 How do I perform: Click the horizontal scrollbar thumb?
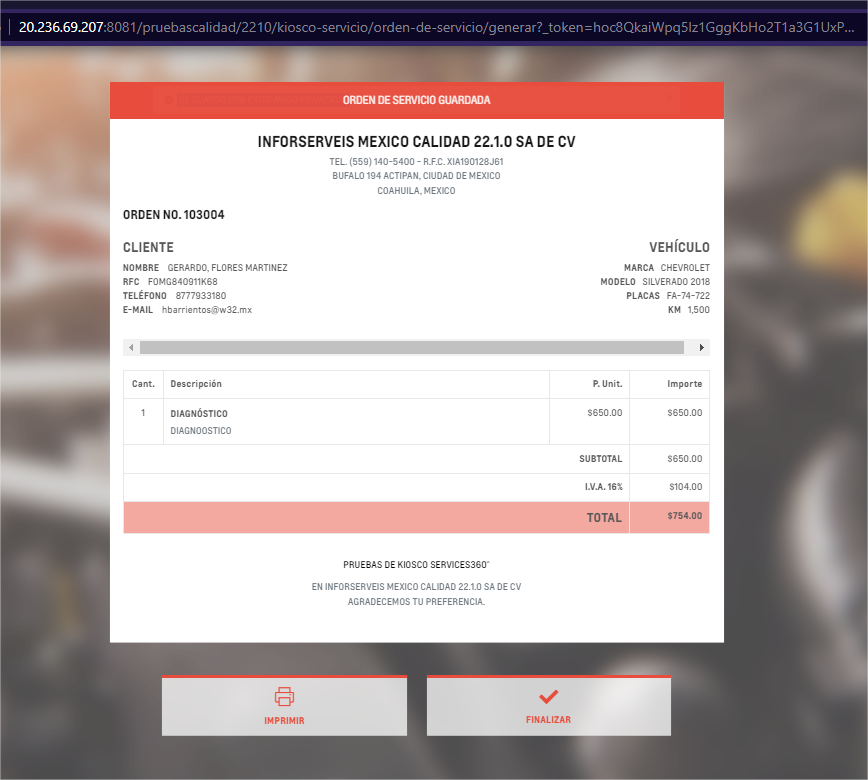coord(411,348)
